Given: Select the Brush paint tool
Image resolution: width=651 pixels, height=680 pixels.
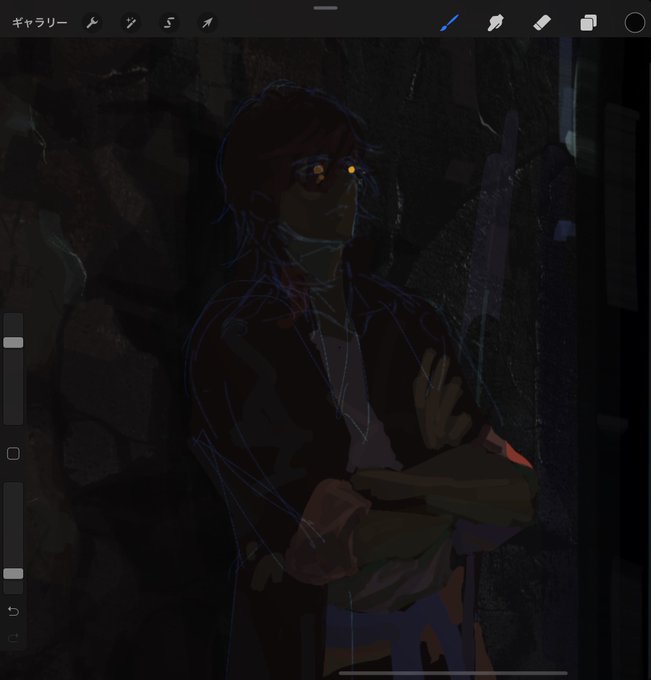Looking at the screenshot, I should click(450, 23).
